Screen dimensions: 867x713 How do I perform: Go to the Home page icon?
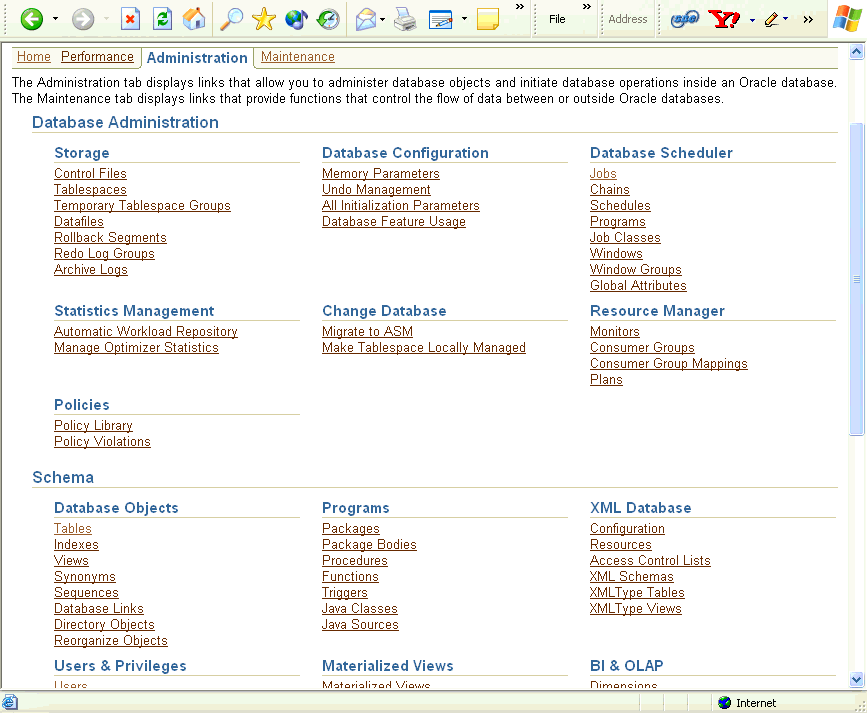click(194, 19)
